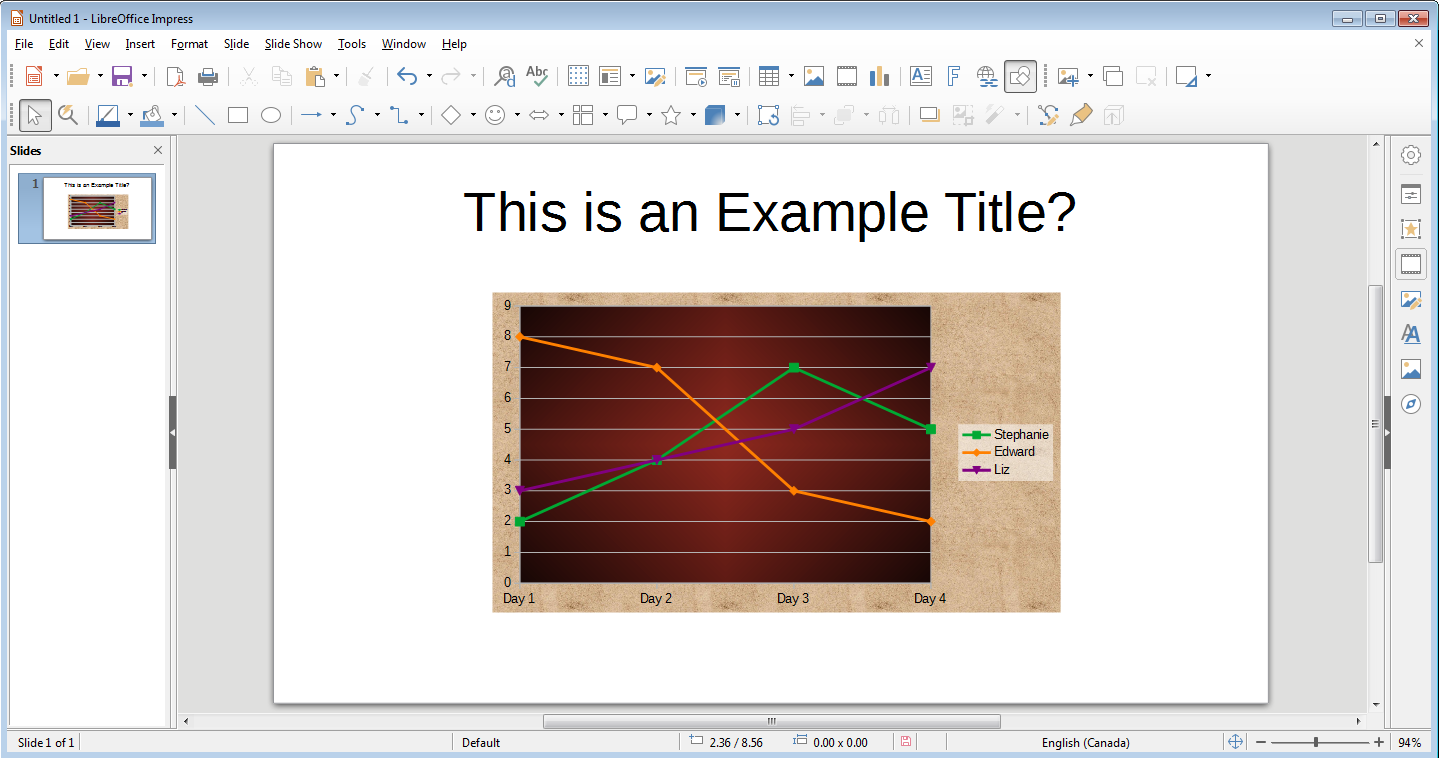The height and width of the screenshot is (758, 1439).
Task: Open the sidebar Gallery panel
Action: click(1411, 369)
